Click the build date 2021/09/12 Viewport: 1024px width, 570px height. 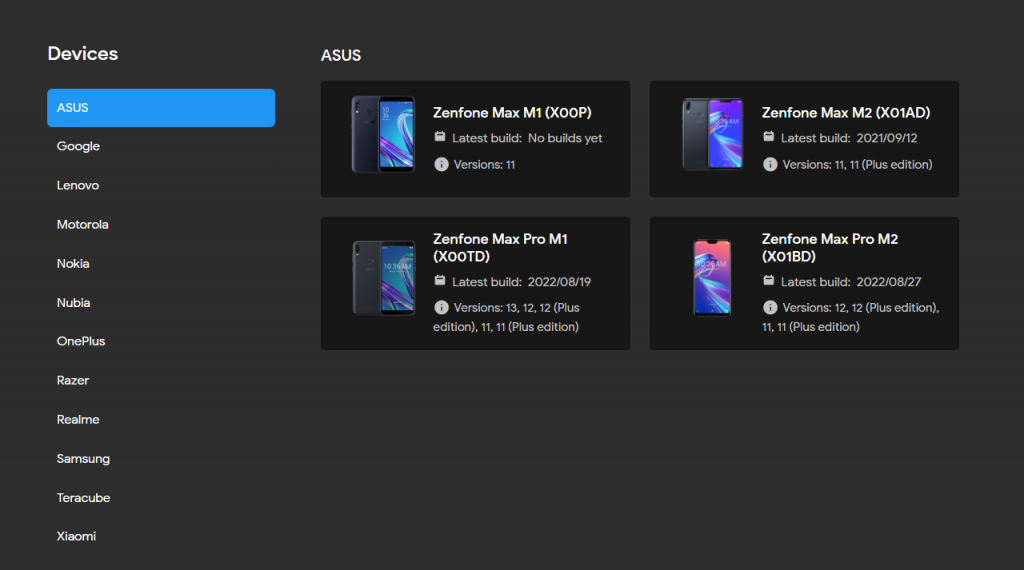pos(887,138)
